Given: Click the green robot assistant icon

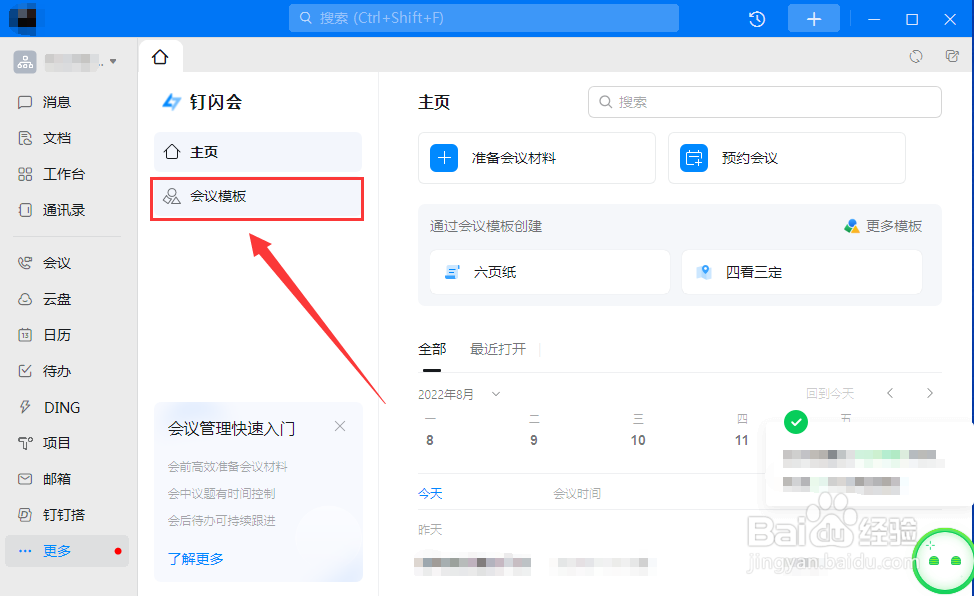Looking at the screenshot, I should click(x=944, y=561).
